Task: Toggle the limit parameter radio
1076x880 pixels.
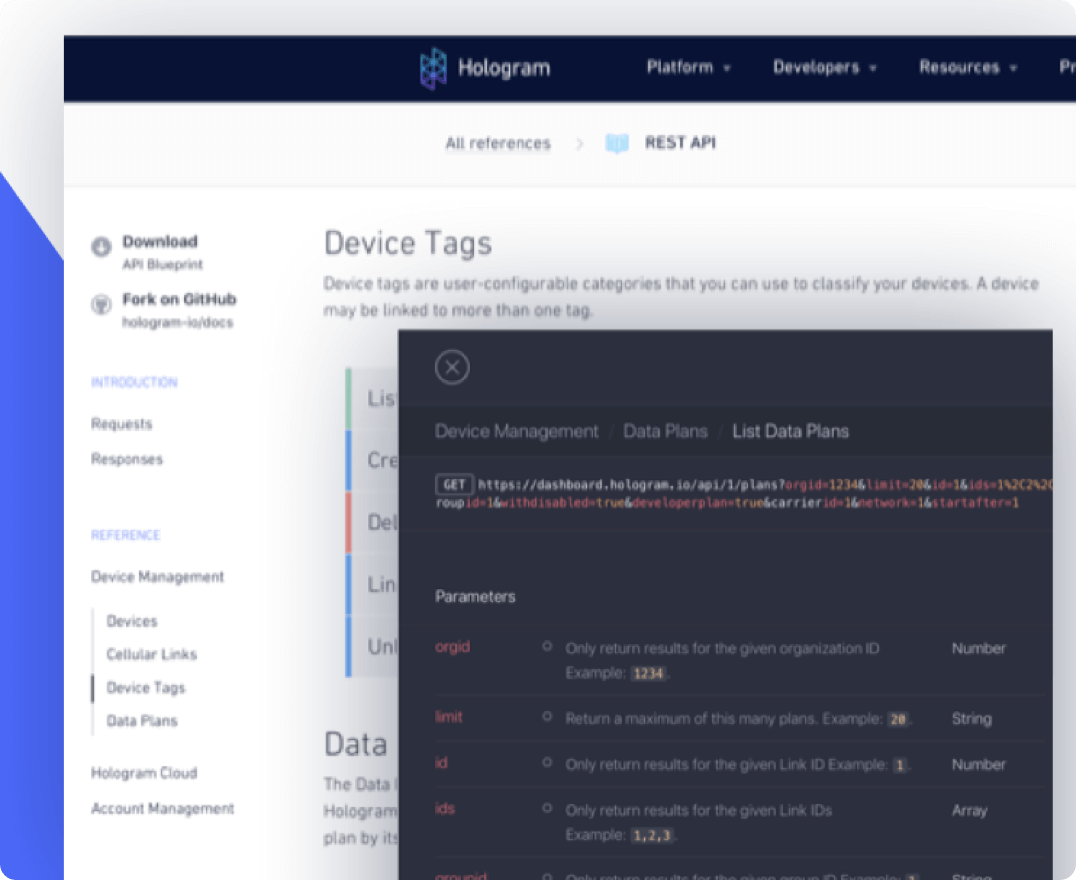Action: [x=547, y=716]
